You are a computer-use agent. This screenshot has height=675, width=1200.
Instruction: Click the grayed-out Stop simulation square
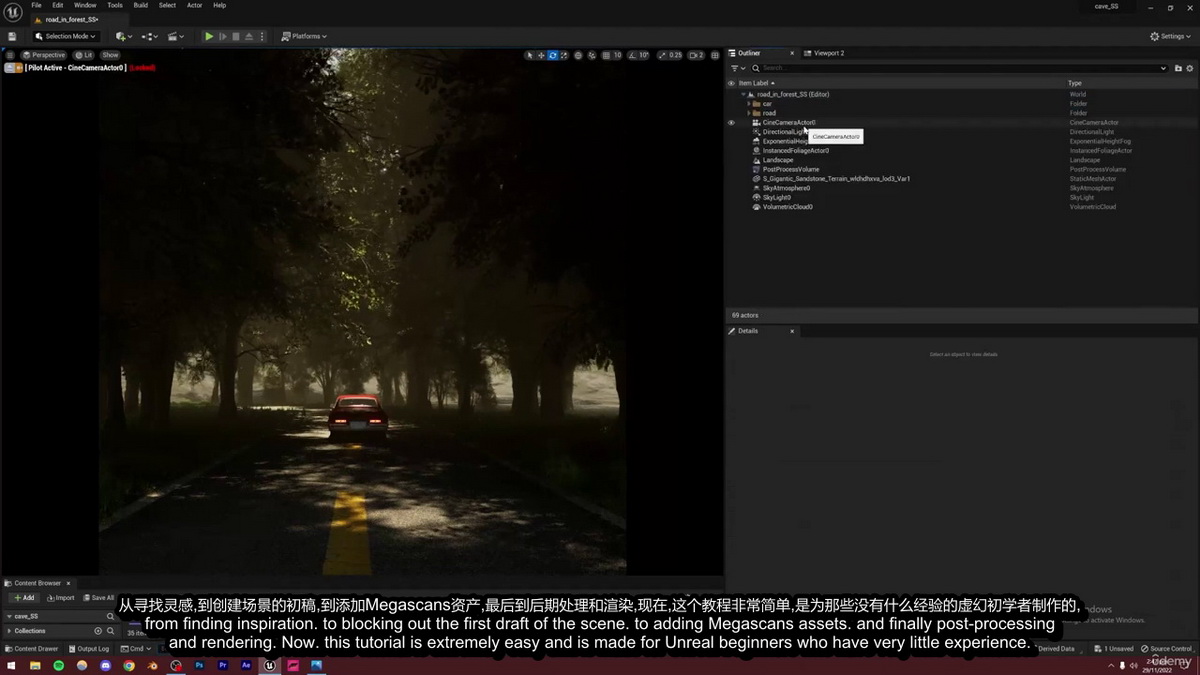pos(235,36)
